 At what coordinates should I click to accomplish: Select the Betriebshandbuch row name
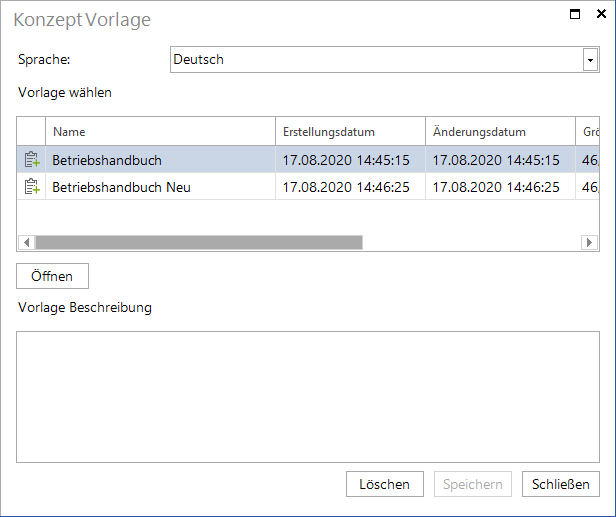tap(107, 160)
